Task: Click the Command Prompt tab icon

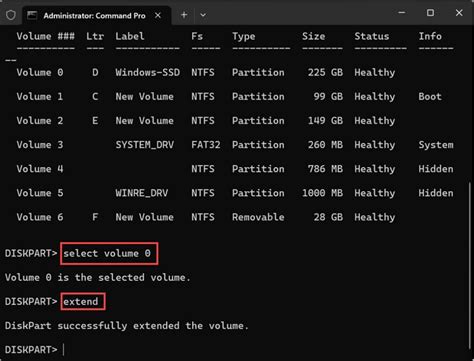Action: (x=32, y=15)
